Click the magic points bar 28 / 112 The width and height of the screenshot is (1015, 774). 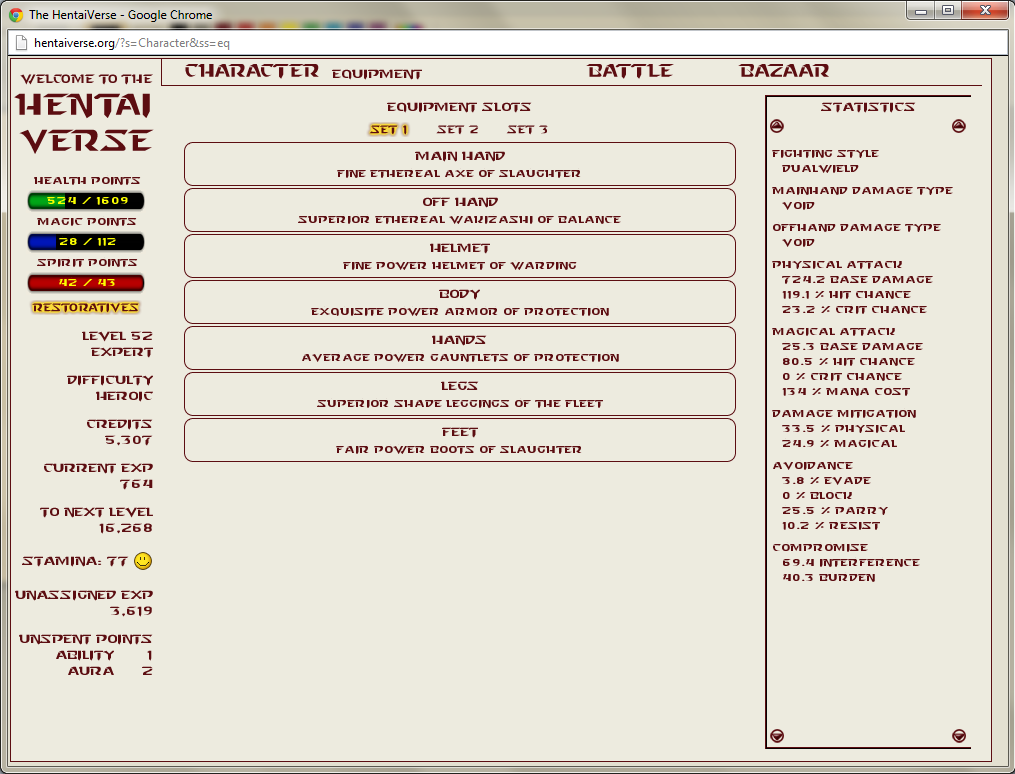point(86,242)
